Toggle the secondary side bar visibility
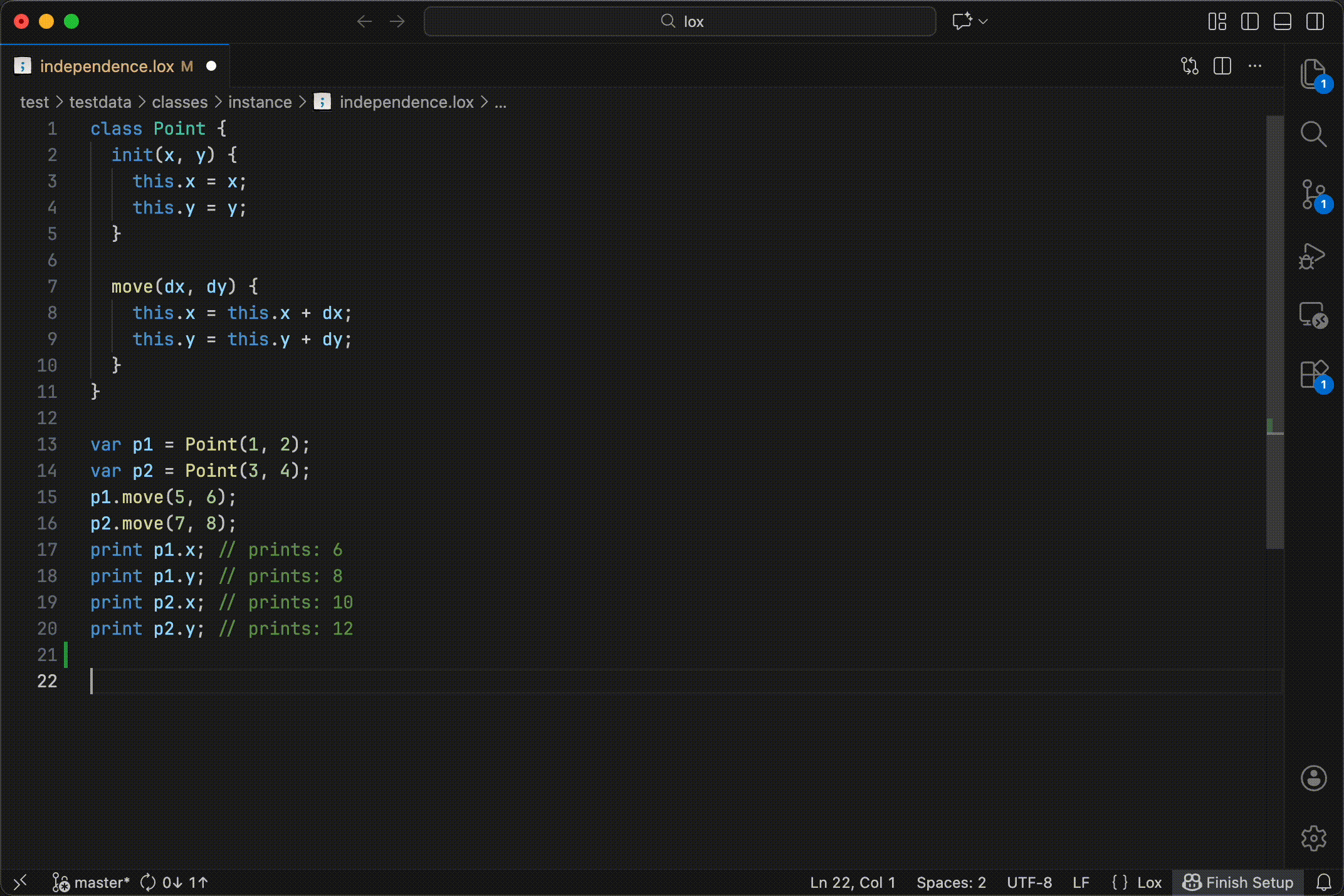 tap(1315, 21)
